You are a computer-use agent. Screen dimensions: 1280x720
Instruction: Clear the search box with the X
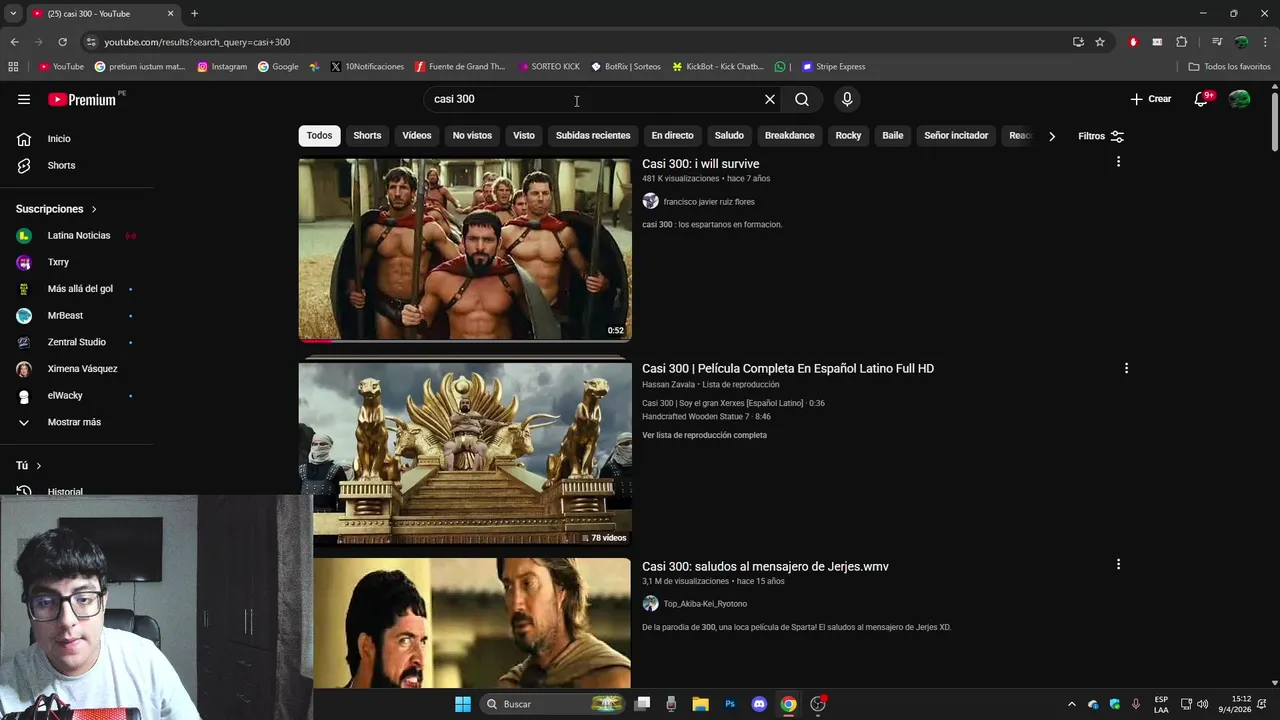point(770,99)
